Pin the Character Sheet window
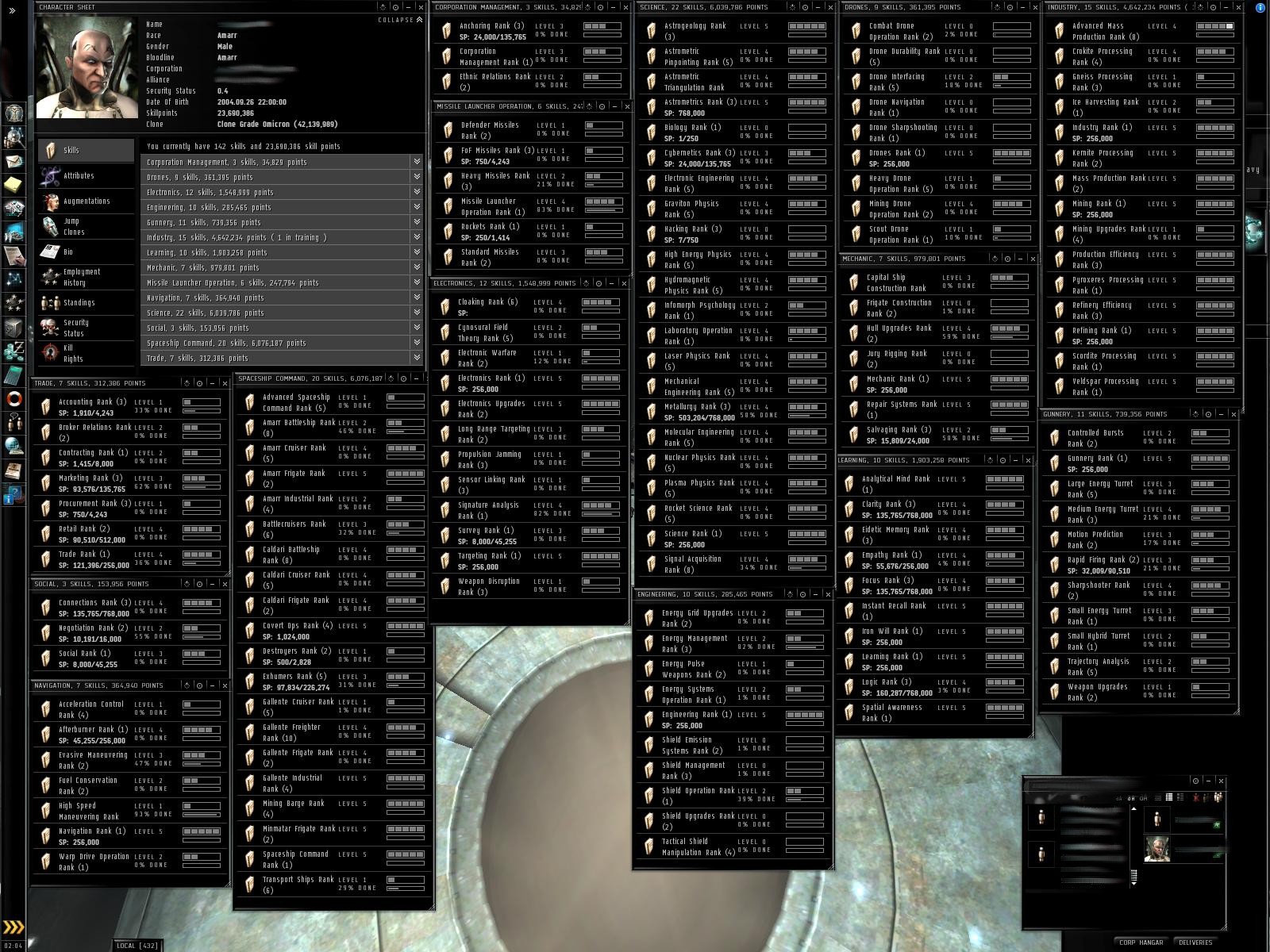The height and width of the screenshot is (952, 1270). (395, 7)
